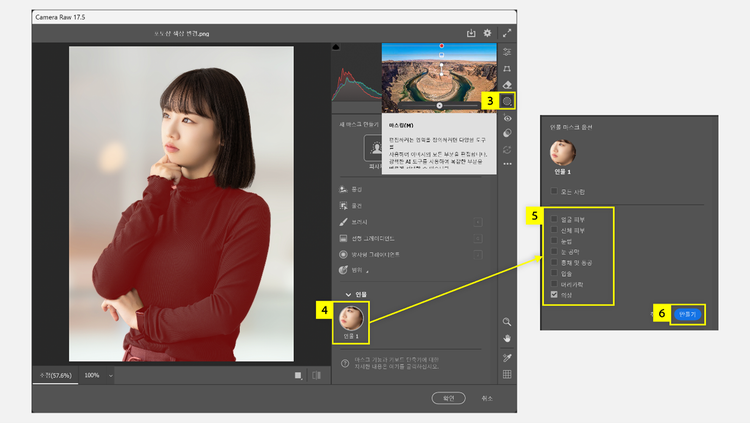Click the 취소 cancel button
Image resolution: width=750 pixels, height=423 pixels.
click(487, 398)
